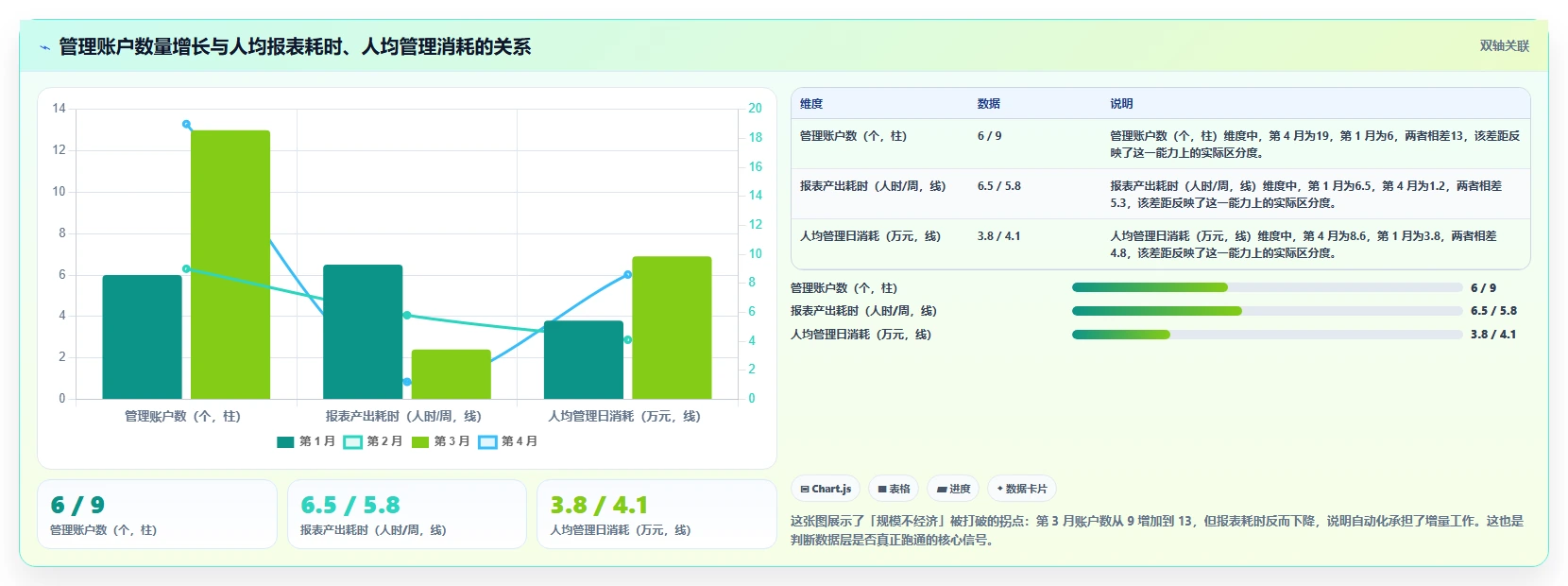Screen dimensions: 1568x586
Task: Click the 报表产出耗时 progress bar
Action: pyautogui.click(x=1267, y=311)
